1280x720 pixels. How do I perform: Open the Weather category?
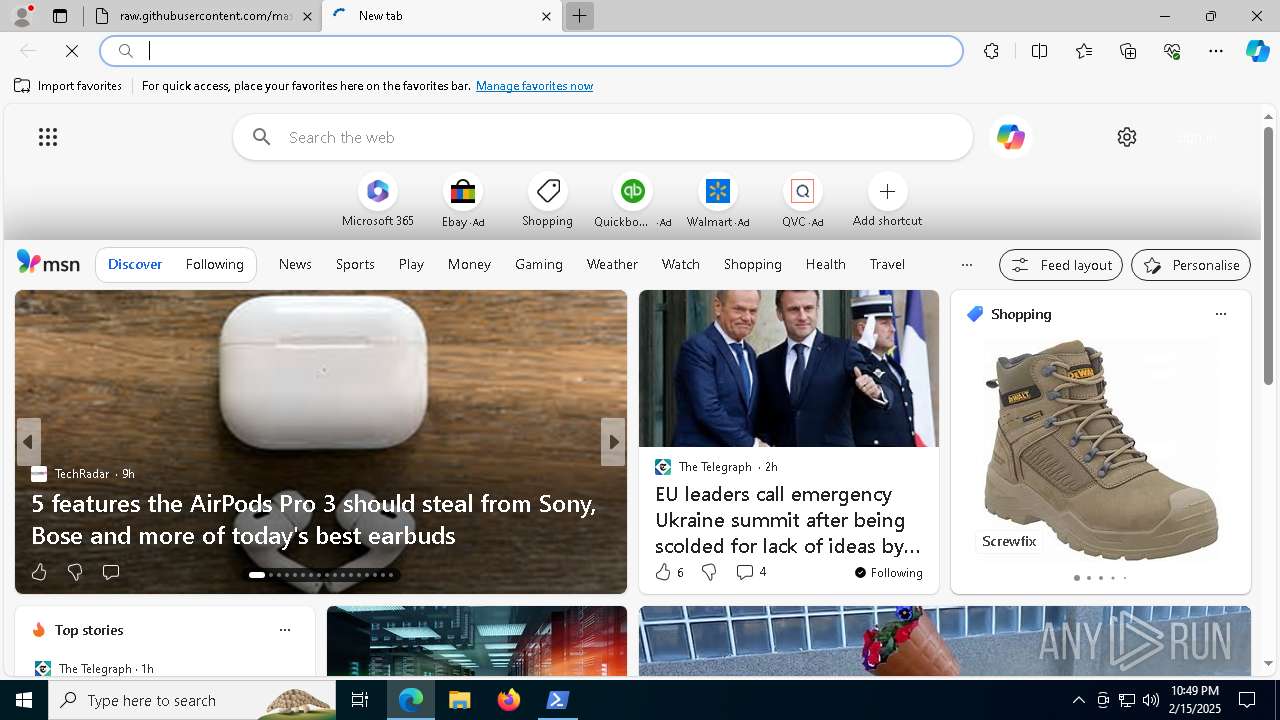tap(612, 264)
